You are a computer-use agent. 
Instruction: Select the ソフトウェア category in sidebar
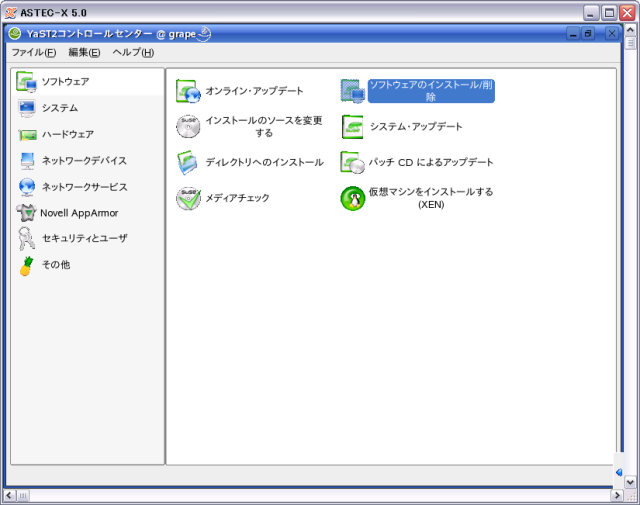(x=64, y=81)
